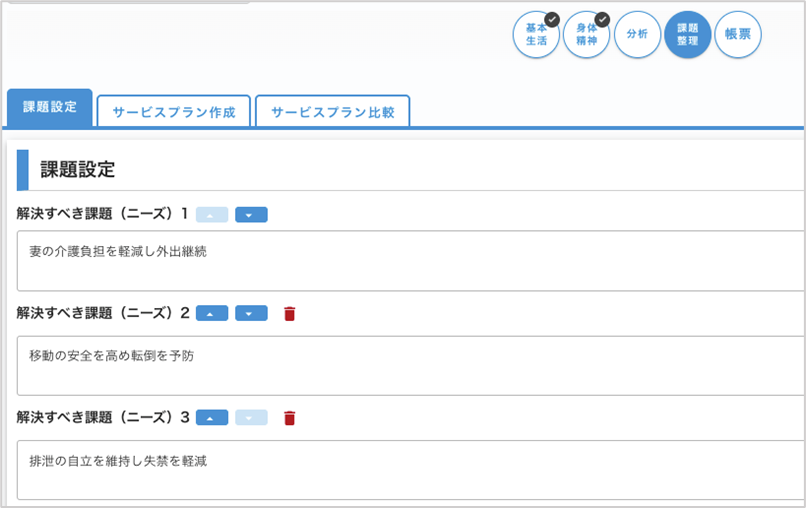Delete need 2 with red trash icon
806x508 pixels.
(290, 314)
